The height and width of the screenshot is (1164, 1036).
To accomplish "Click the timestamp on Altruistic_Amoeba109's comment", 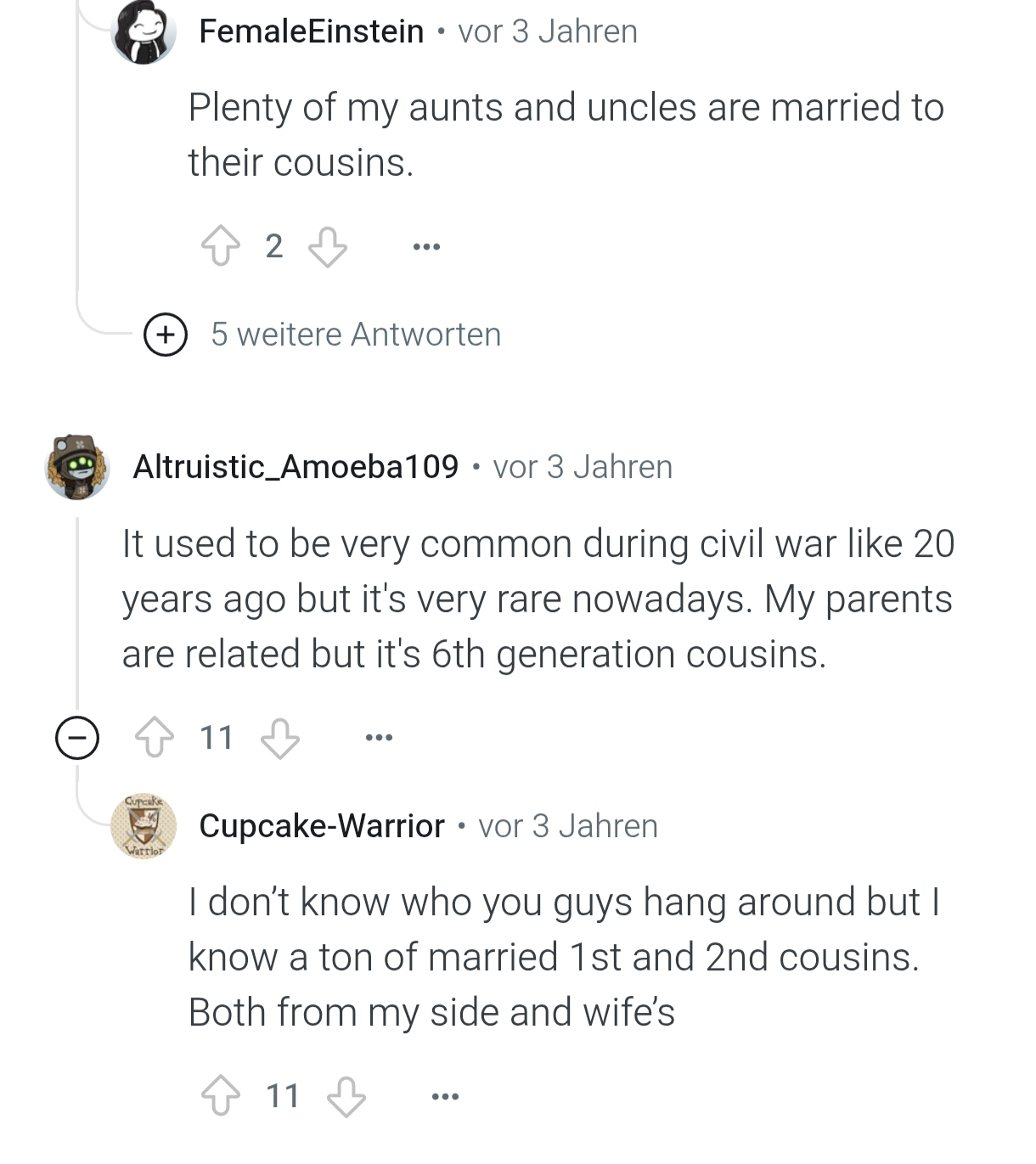I will (x=583, y=467).
